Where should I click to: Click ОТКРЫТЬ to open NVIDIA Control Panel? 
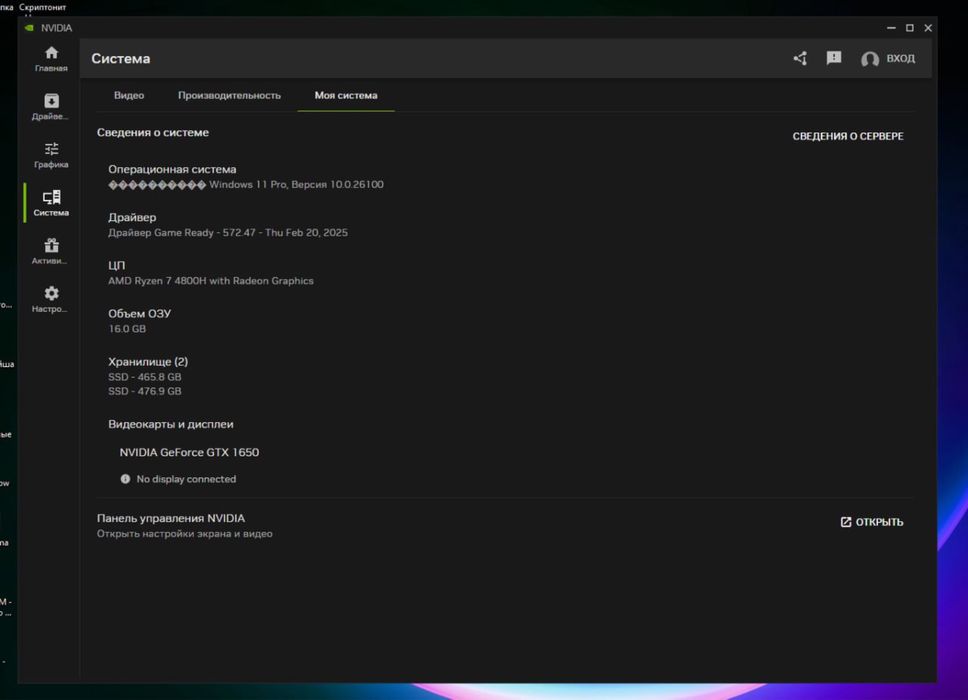[x=872, y=522]
